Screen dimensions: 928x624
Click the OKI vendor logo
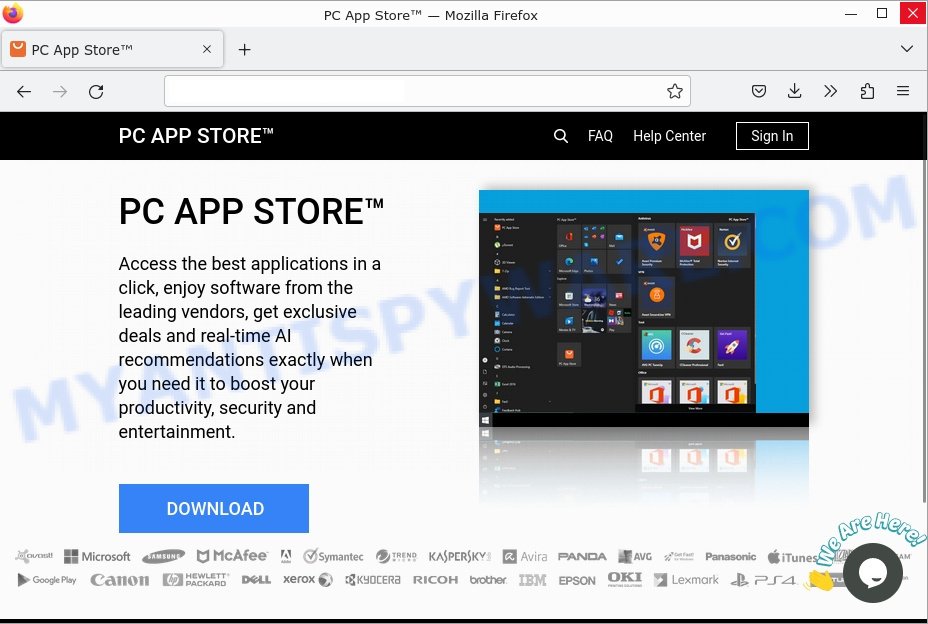click(x=625, y=579)
